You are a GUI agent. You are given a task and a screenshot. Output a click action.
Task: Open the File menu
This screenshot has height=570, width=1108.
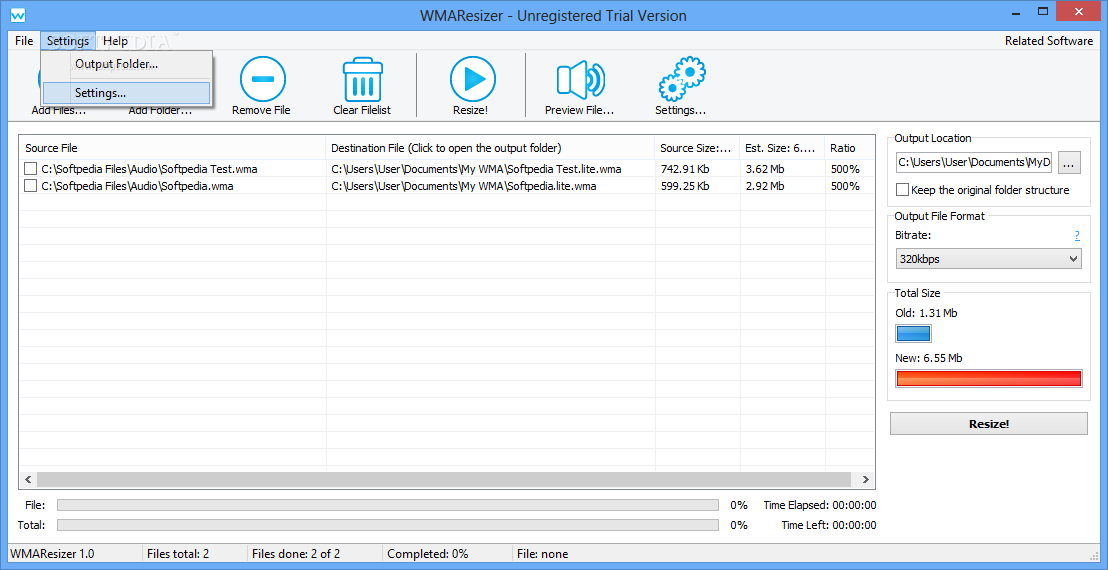coord(24,41)
